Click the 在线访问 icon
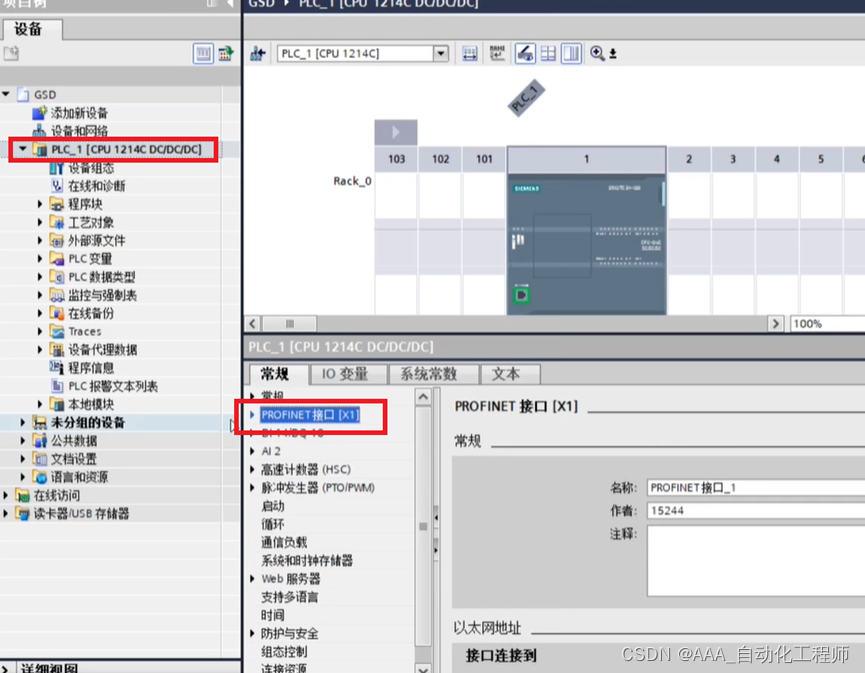 pyautogui.click(x=23, y=495)
